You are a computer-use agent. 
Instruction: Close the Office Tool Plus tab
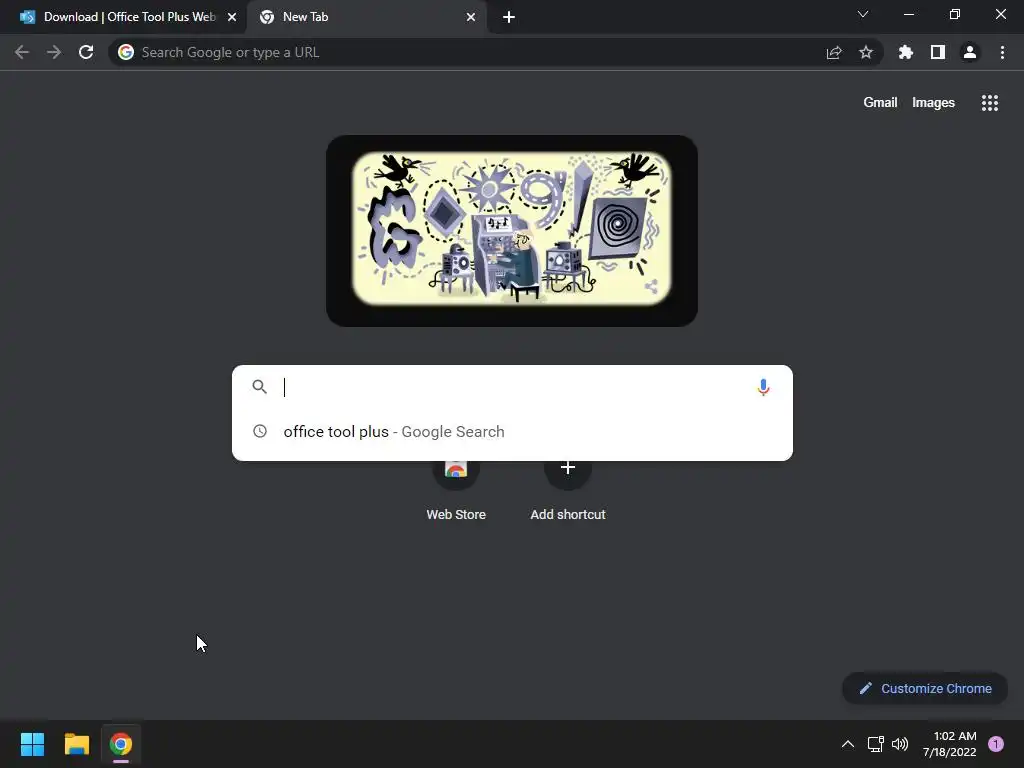coord(232,17)
